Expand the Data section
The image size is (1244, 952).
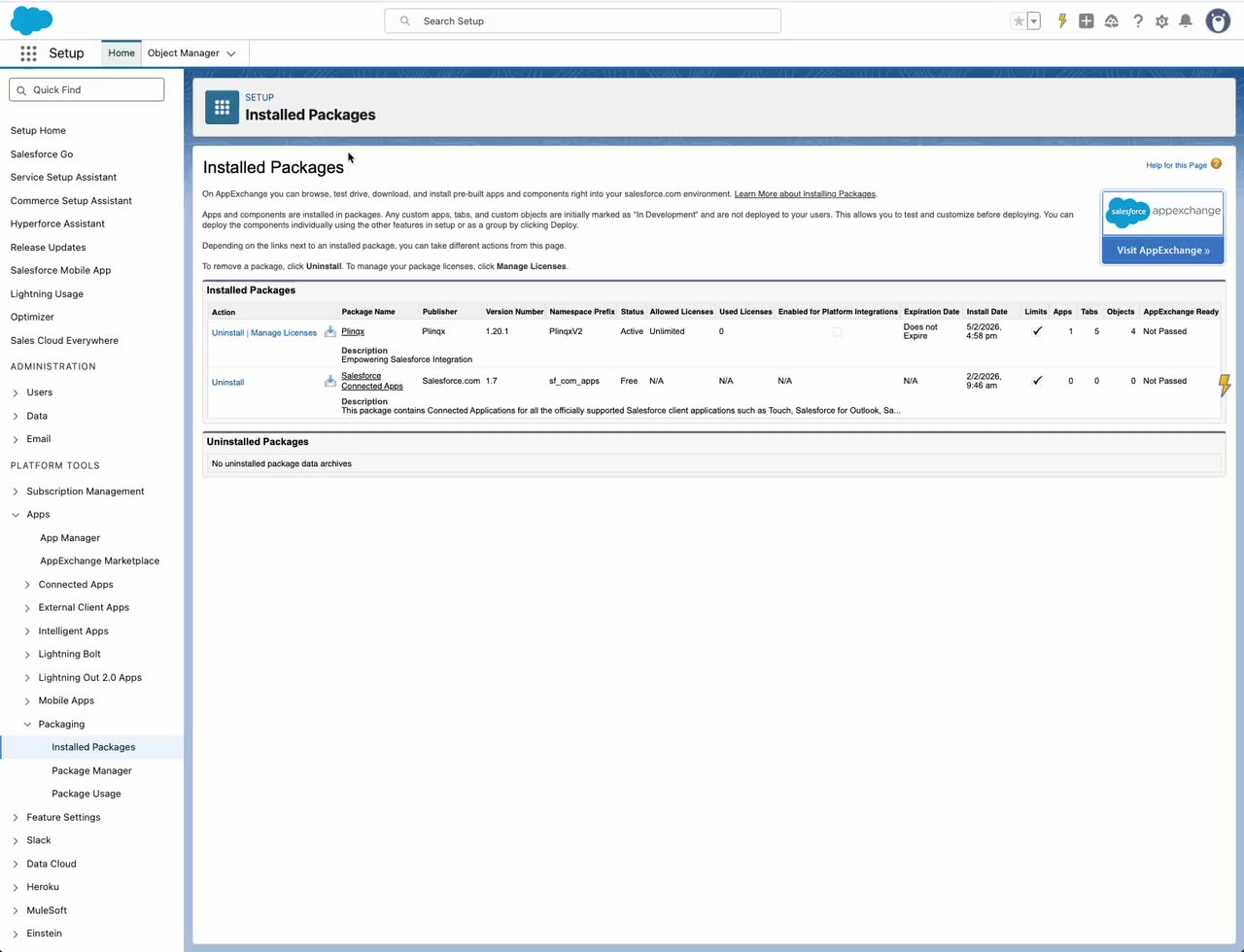[16, 416]
